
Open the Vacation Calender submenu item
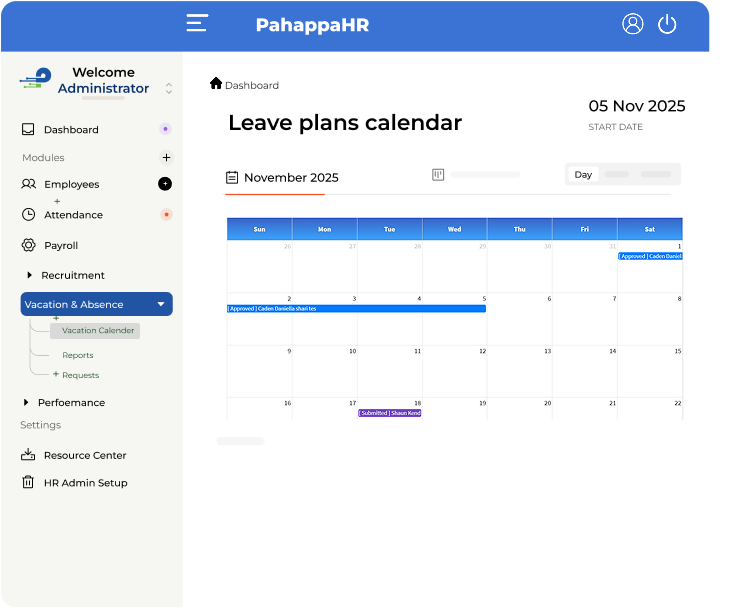97,330
